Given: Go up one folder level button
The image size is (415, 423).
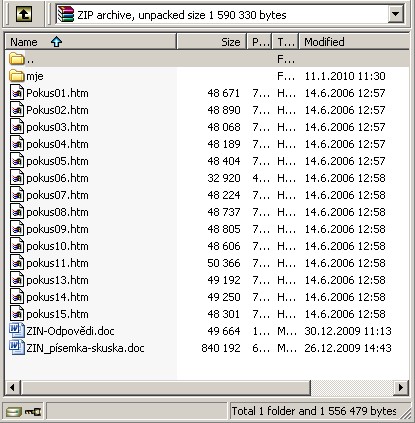Looking at the screenshot, I should [24, 14].
